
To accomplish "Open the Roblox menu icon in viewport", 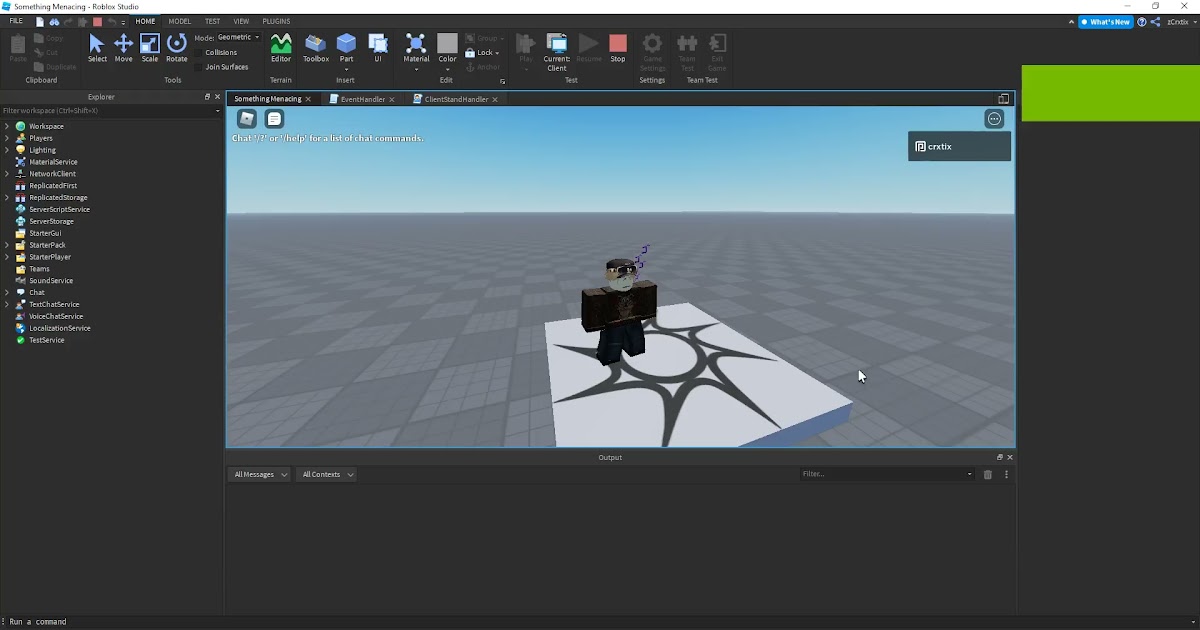I will (x=247, y=119).
